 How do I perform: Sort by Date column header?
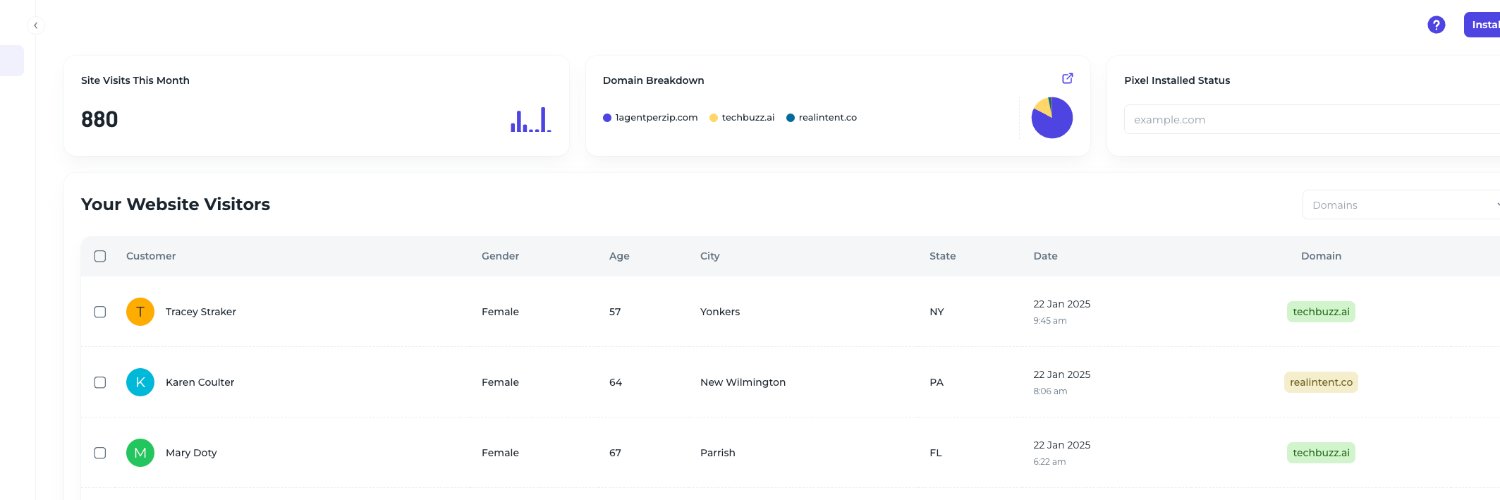pos(1045,256)
